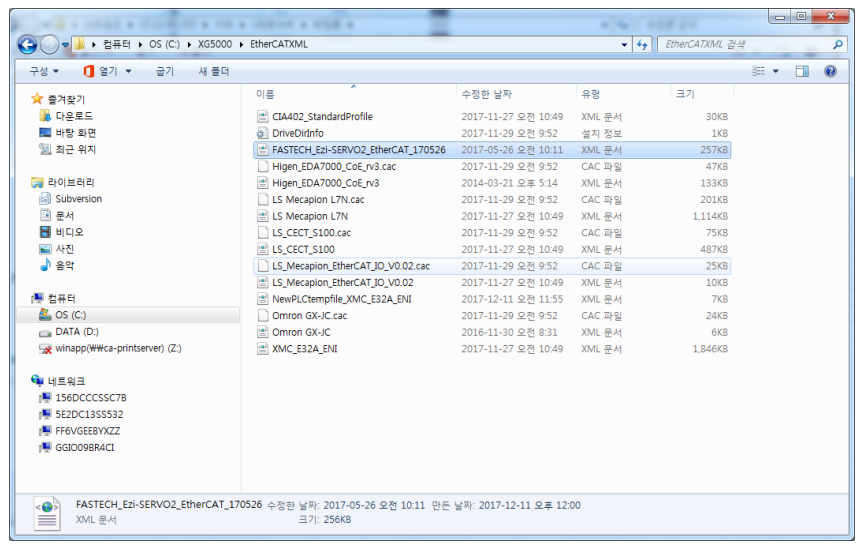This screenshot has width=860, height=547.
Task: Select OS (C:) in the address breadcrumb
Action: click(x=164, y=44)
